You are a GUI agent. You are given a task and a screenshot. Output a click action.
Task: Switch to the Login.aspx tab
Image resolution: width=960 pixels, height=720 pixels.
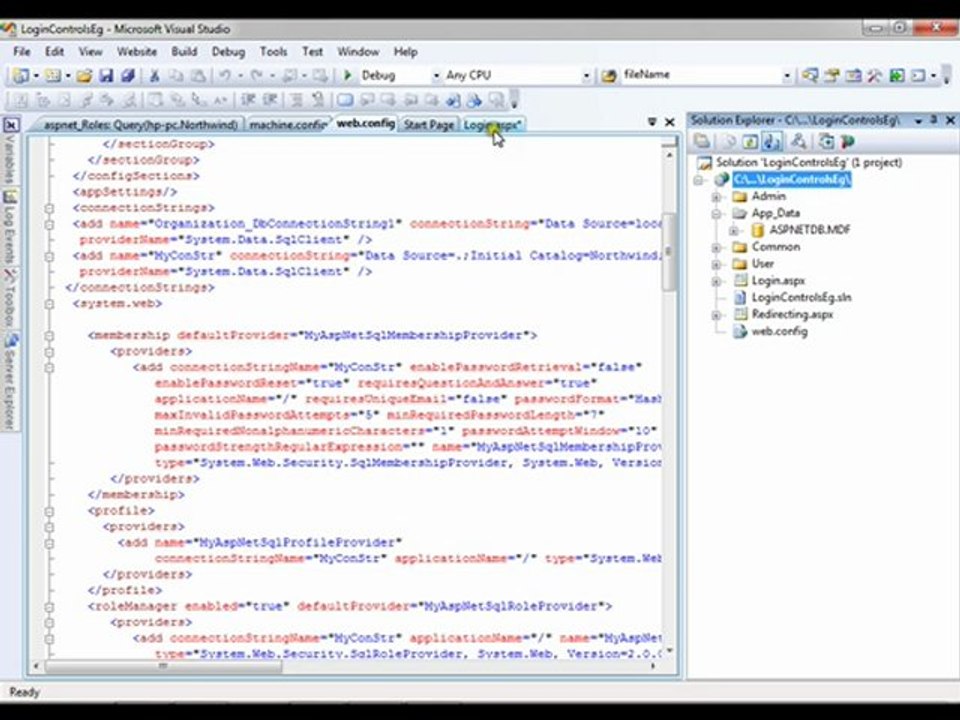pyautogui.click(x=492, y=124)
